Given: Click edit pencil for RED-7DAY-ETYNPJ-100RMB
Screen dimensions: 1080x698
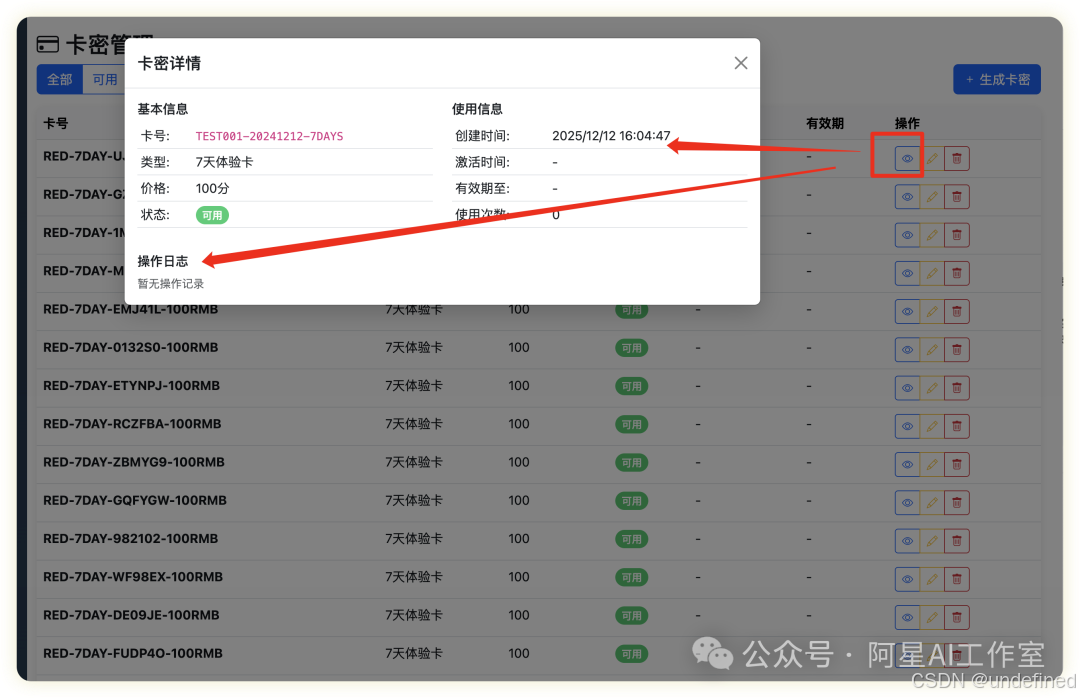Looking at the screenshot, I should [932, 388].
